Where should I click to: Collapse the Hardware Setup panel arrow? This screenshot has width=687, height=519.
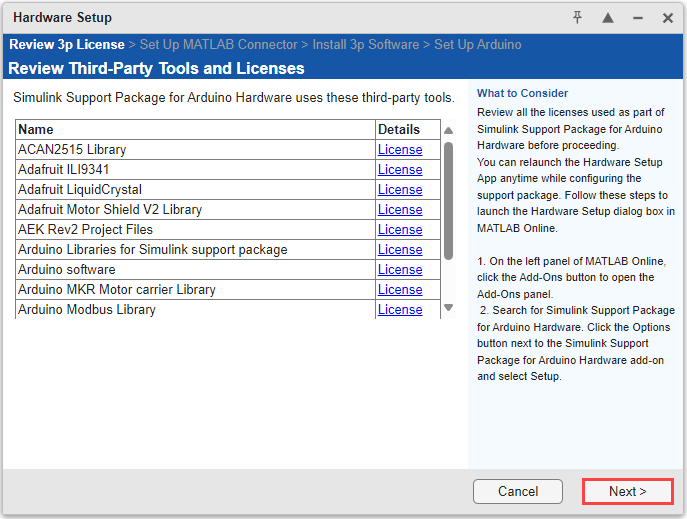pyautogui.click(x=608, y=18)
